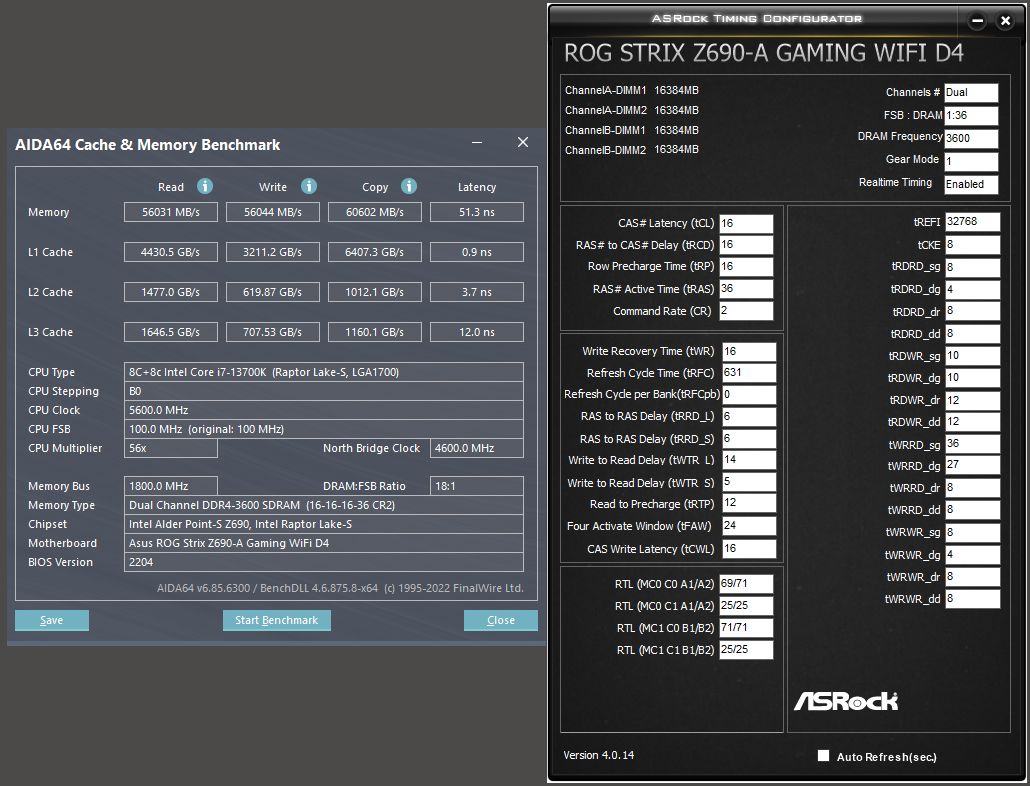Select L3 Cache Latency 12.0 ns field
The height and width of the screenshot is (786, 1030).
[477, 332]
